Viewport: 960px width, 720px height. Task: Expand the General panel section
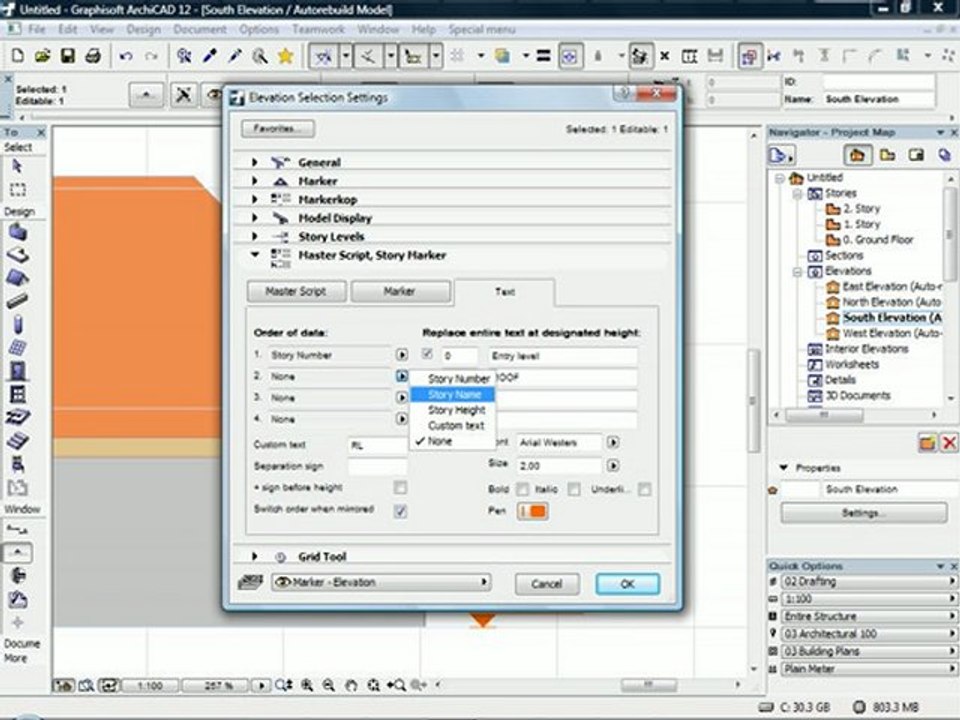tap(255, 162)
